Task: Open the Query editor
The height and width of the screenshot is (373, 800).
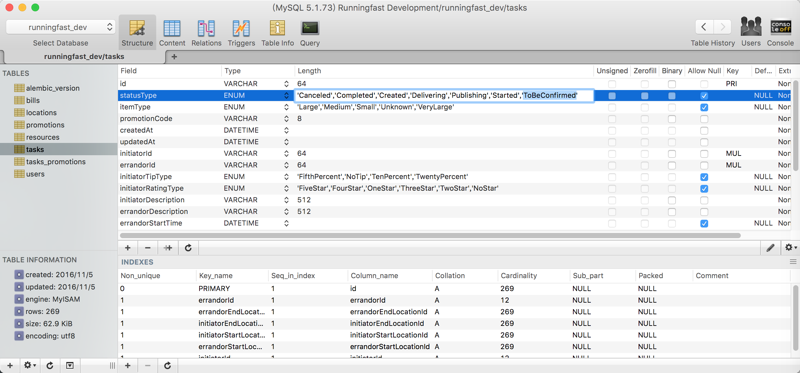Action: pyautogui.click(x=310, y=33)
